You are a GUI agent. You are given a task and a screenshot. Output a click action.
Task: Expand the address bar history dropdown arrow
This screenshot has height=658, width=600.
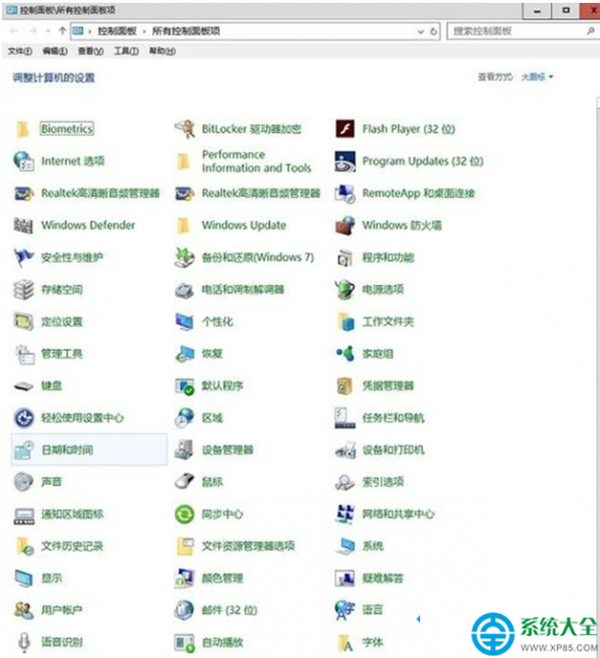421,31
